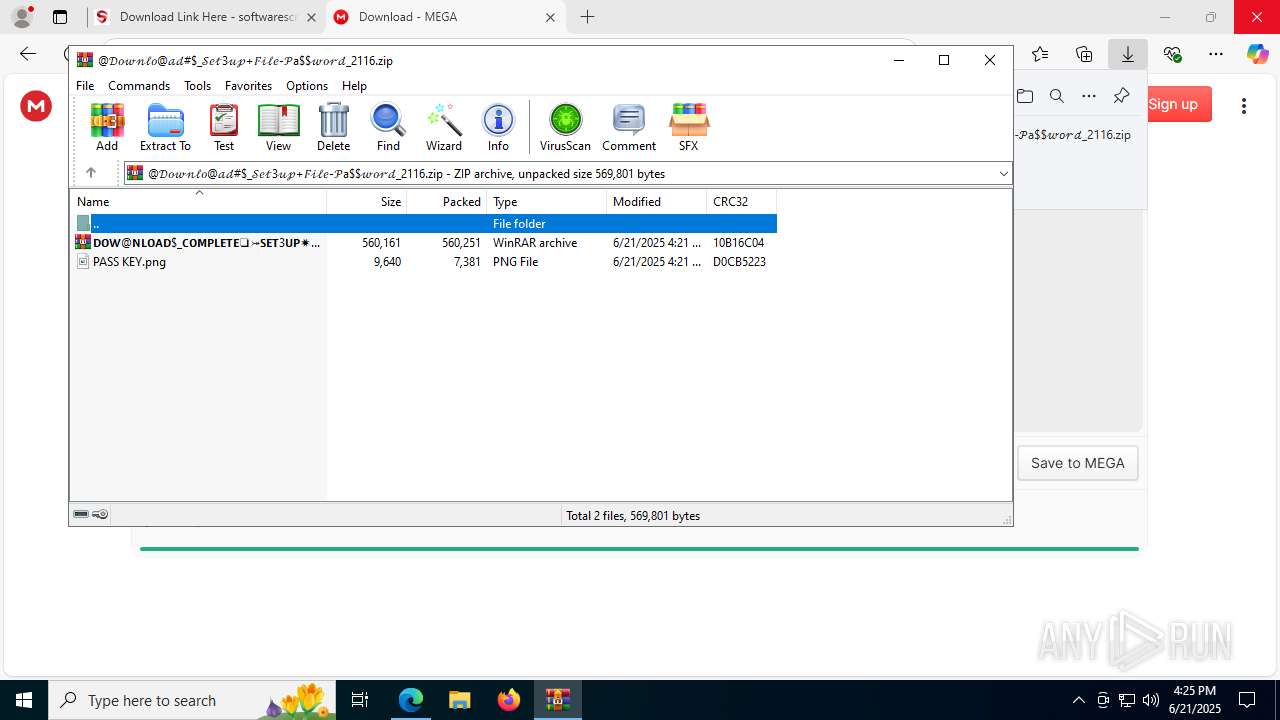
Task: Sort by the Packed column header
Action: 447,201
